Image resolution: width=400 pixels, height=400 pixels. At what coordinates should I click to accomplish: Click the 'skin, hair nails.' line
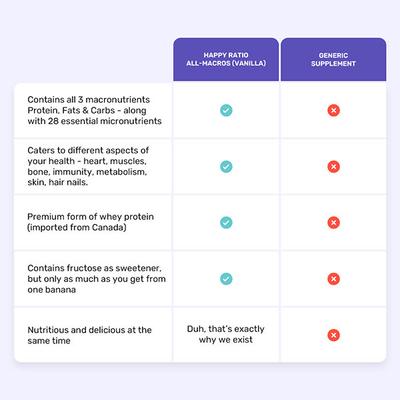pyautogui.click(x=58, y=182)
